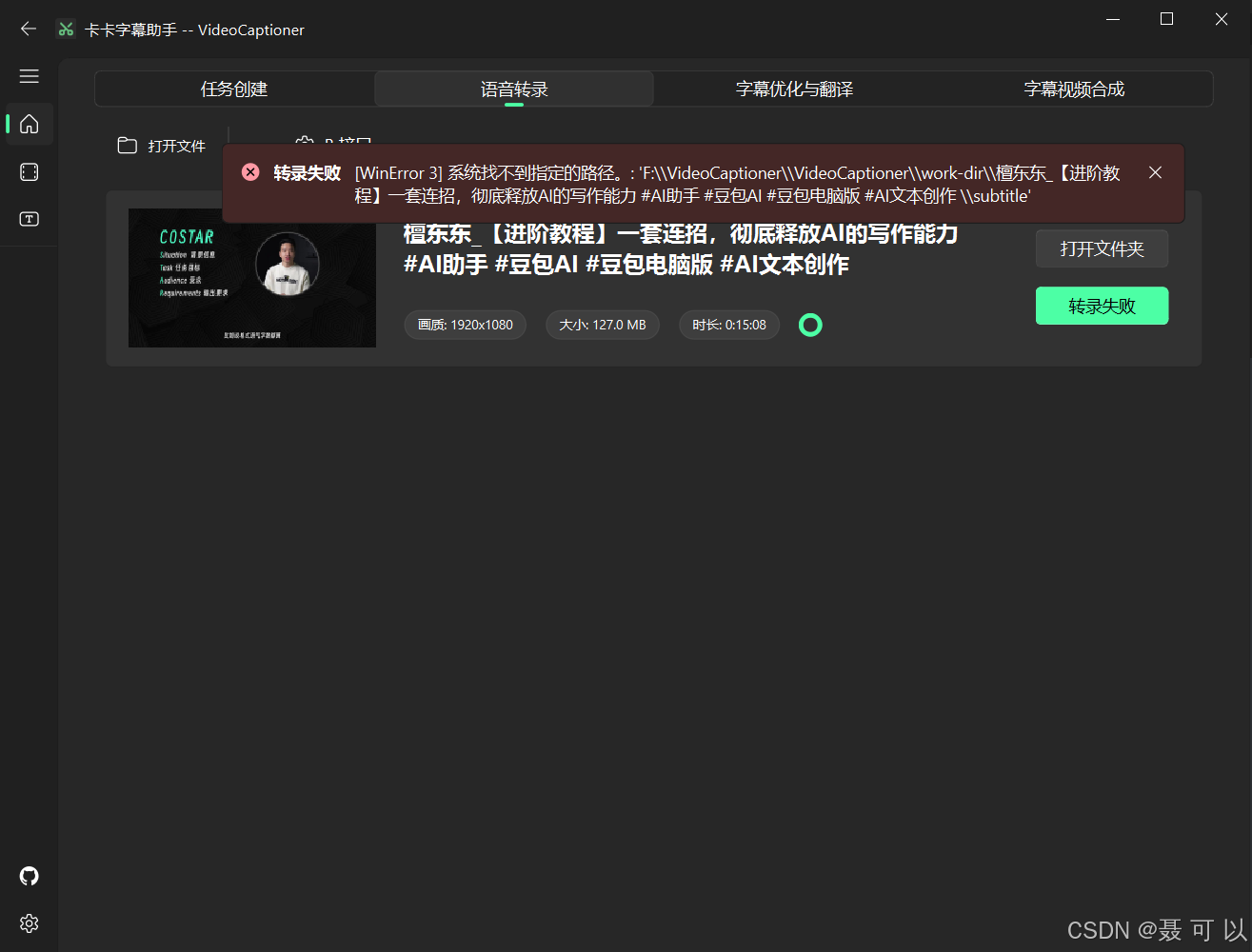Open the GitHub link icon

pyautogui.click(x=30, y=876)
